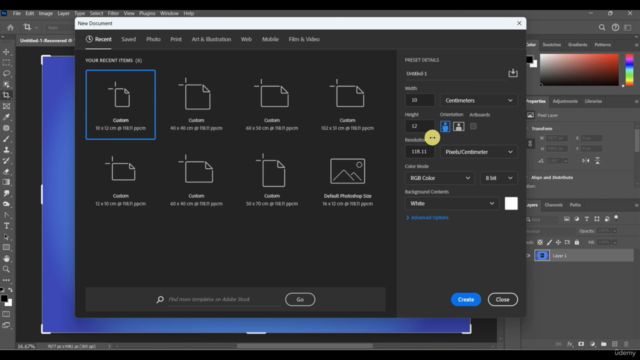Click the Adobe Stock template search field
Screen dimensions: 640x360
pos(224,300)
